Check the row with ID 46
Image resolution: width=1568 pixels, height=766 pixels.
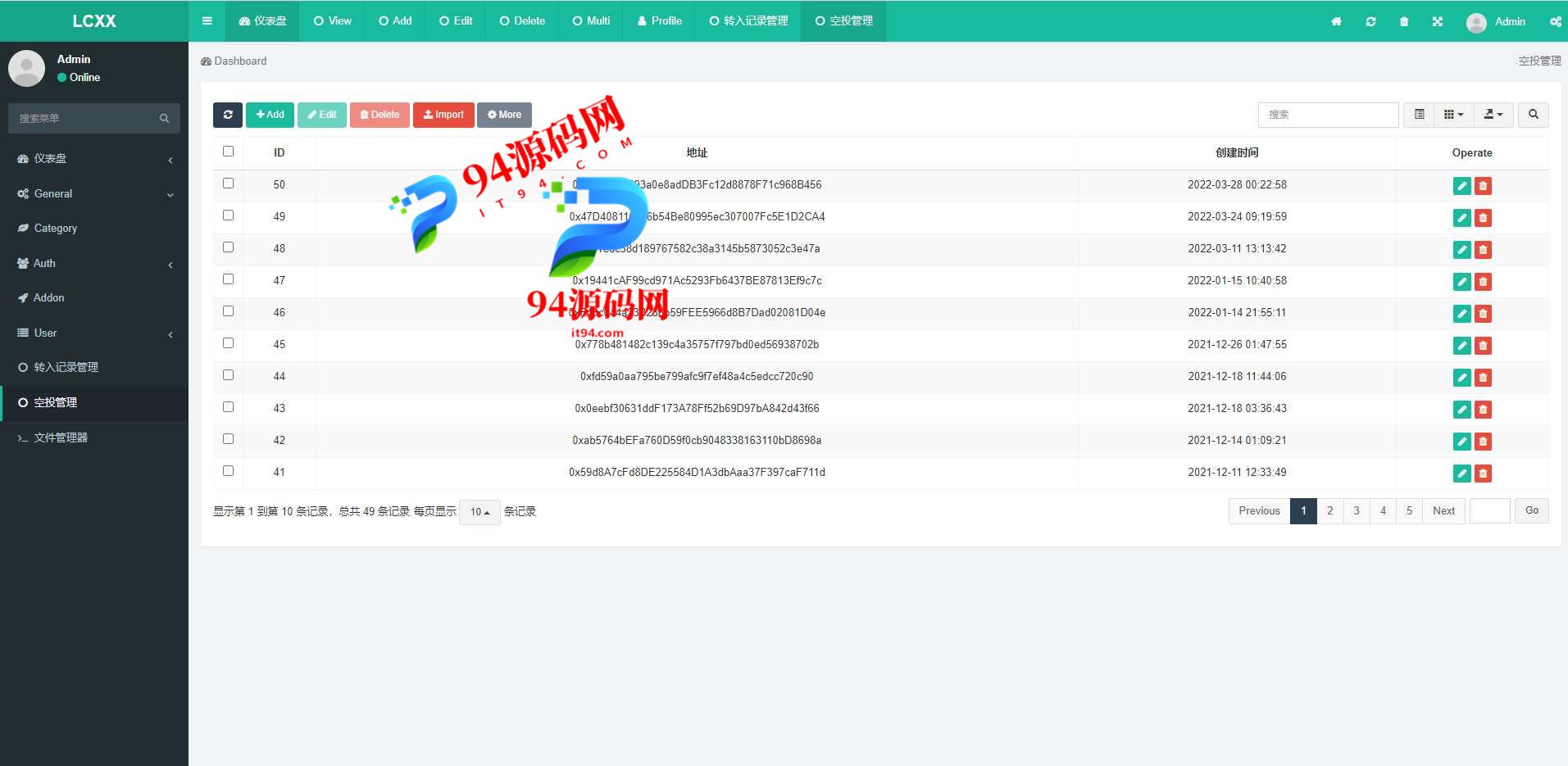pyautogui.click(x=228, y=311)
